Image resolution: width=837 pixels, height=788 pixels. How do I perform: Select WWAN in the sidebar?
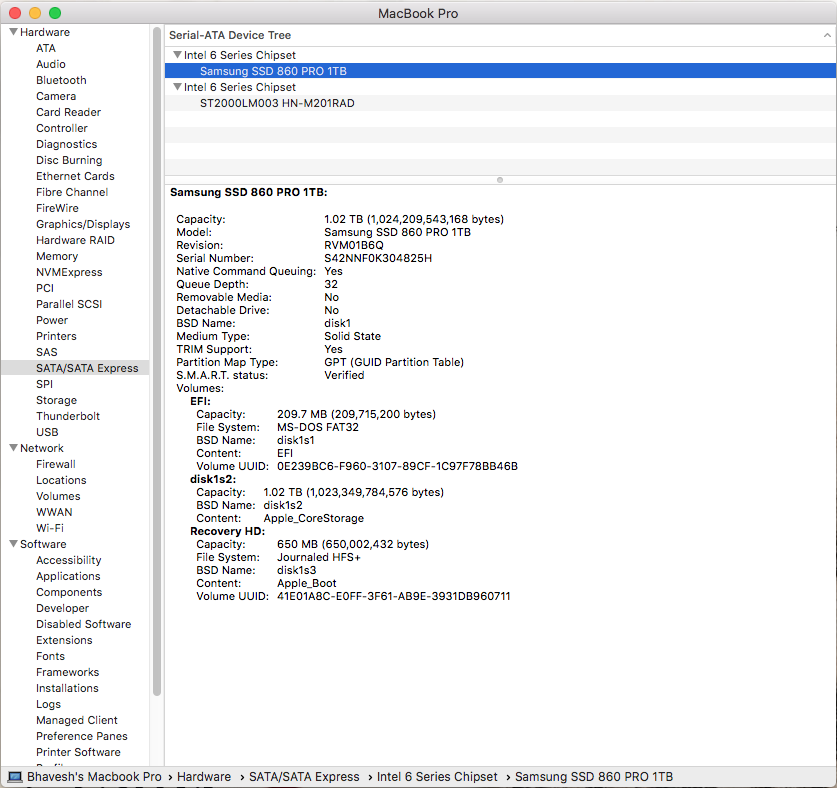[54, 513]
